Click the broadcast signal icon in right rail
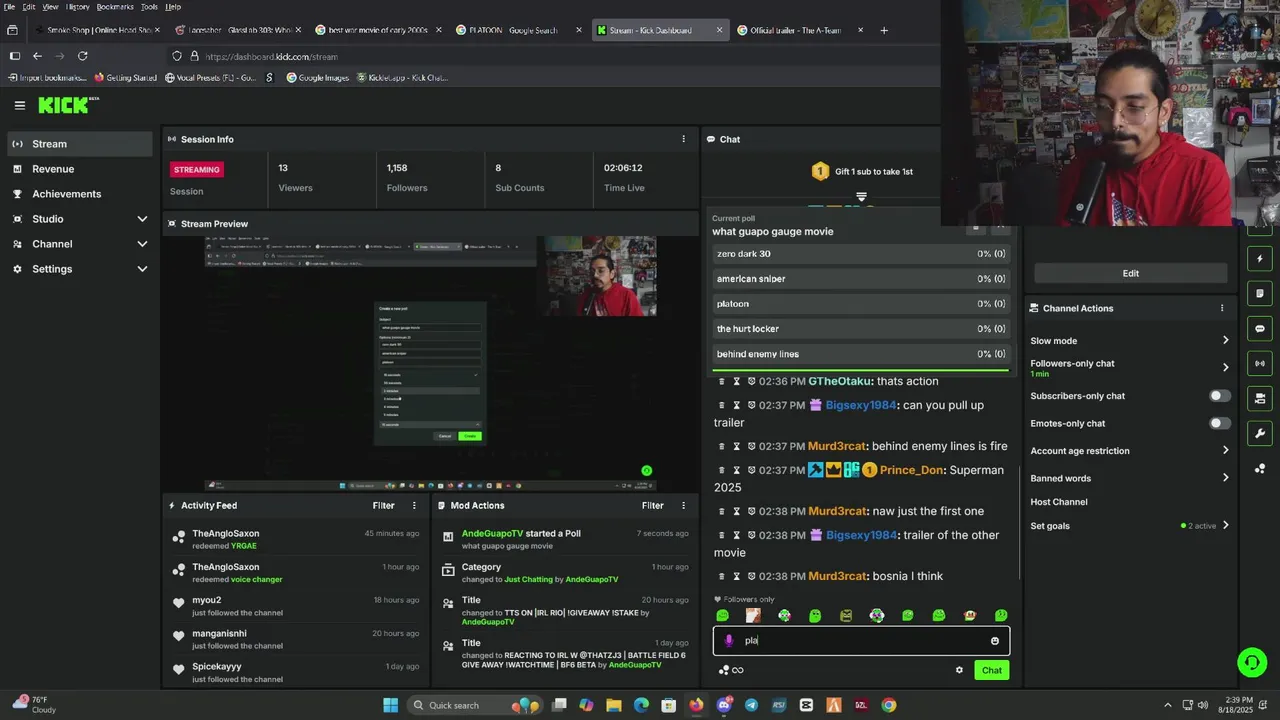This screenshot has width=1280, height=720. tap(1260, 363)
